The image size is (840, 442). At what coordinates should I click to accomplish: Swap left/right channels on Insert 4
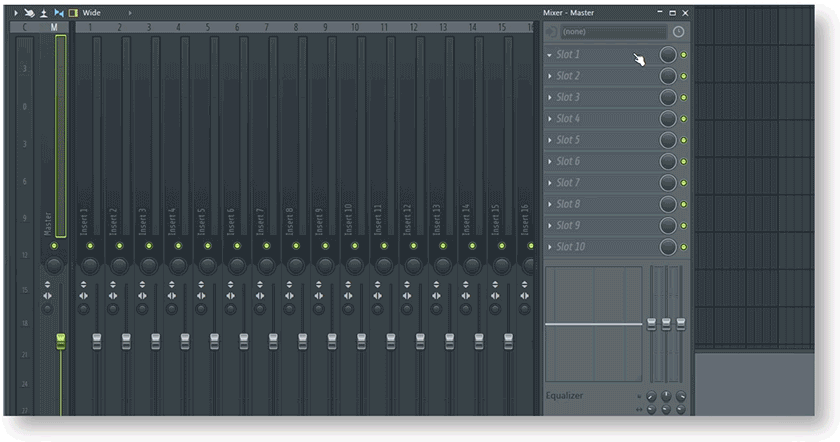pos(171,296)
